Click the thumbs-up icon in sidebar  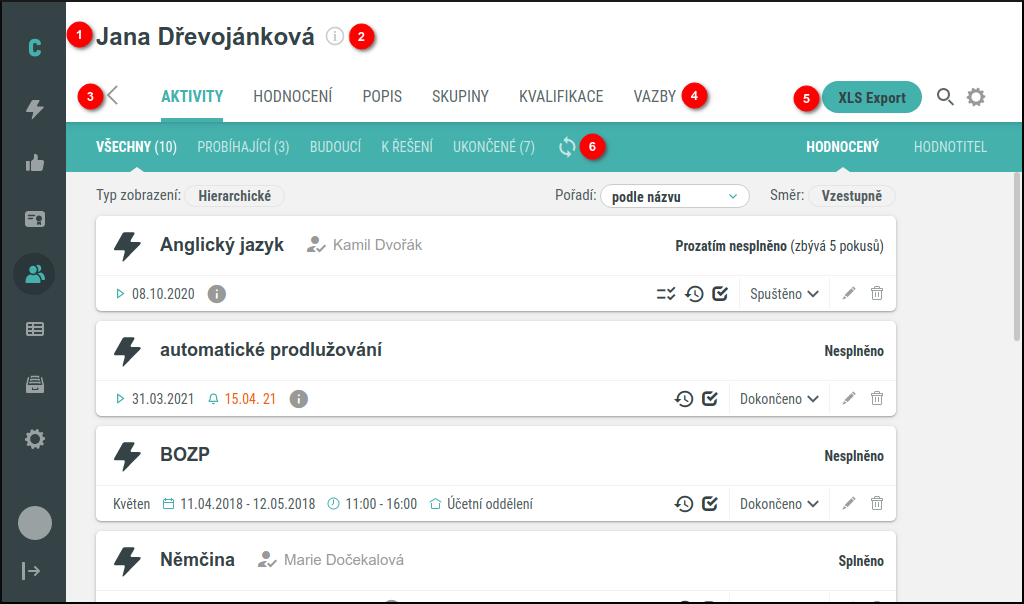point(35,164)
